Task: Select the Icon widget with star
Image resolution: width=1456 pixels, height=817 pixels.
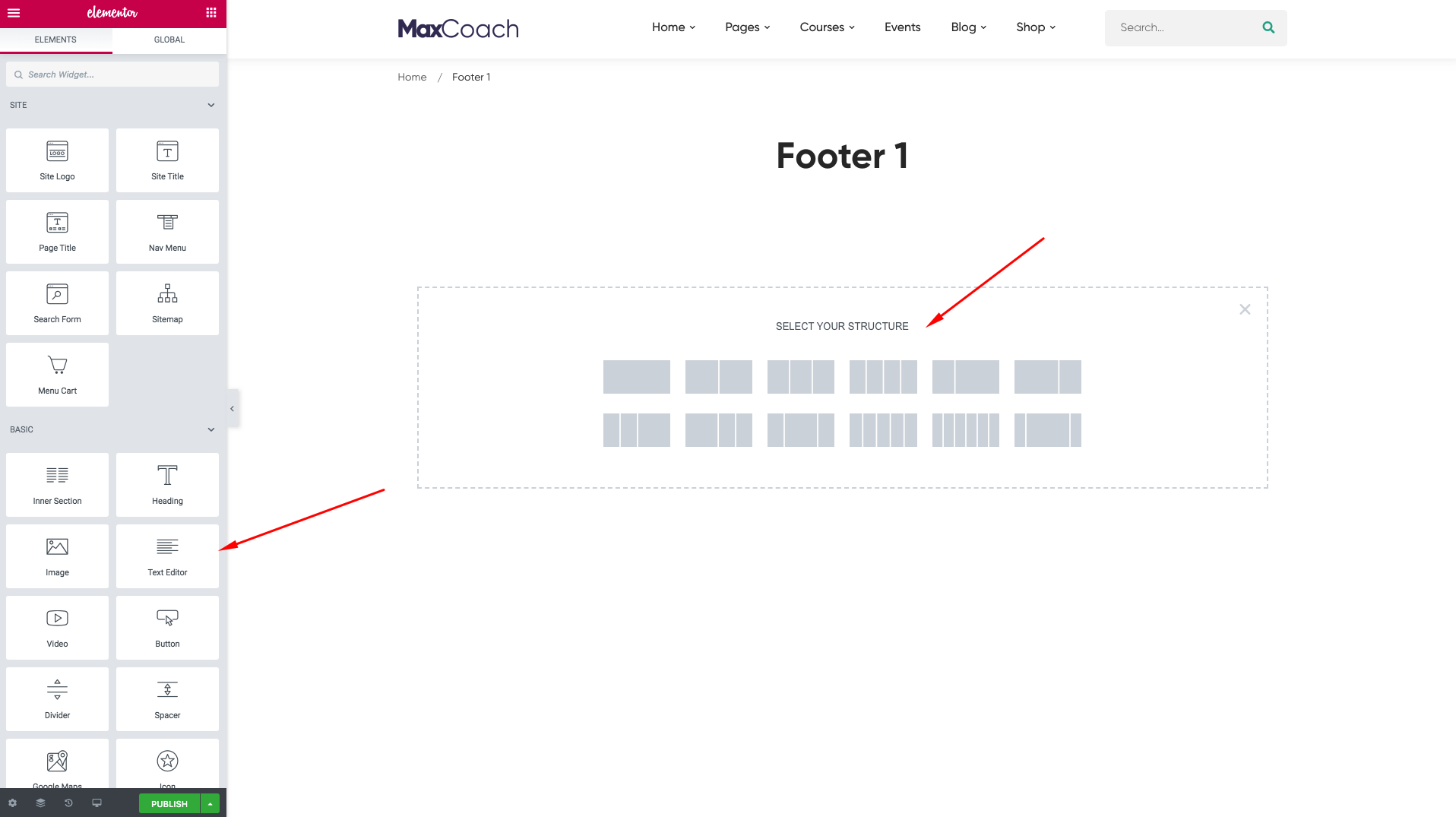Action: point(167,764)
